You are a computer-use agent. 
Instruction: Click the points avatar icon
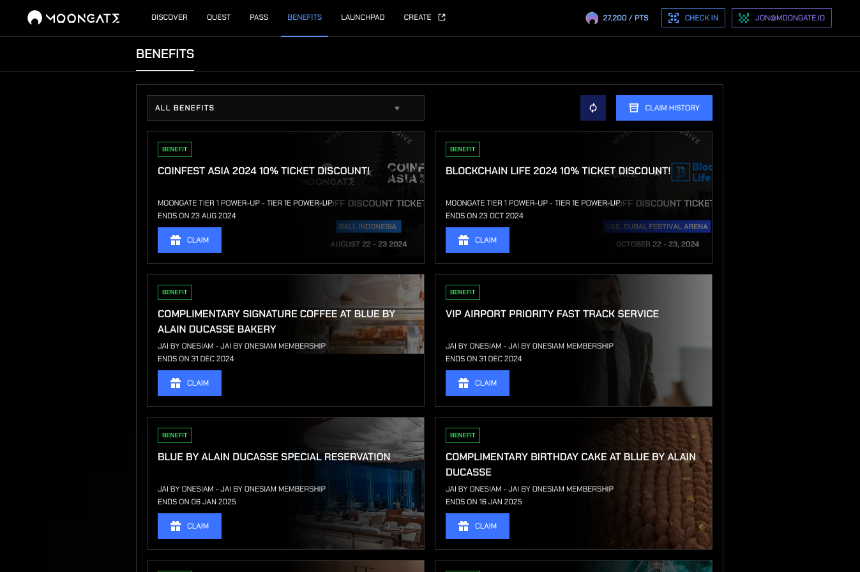(x=592, y=18)
